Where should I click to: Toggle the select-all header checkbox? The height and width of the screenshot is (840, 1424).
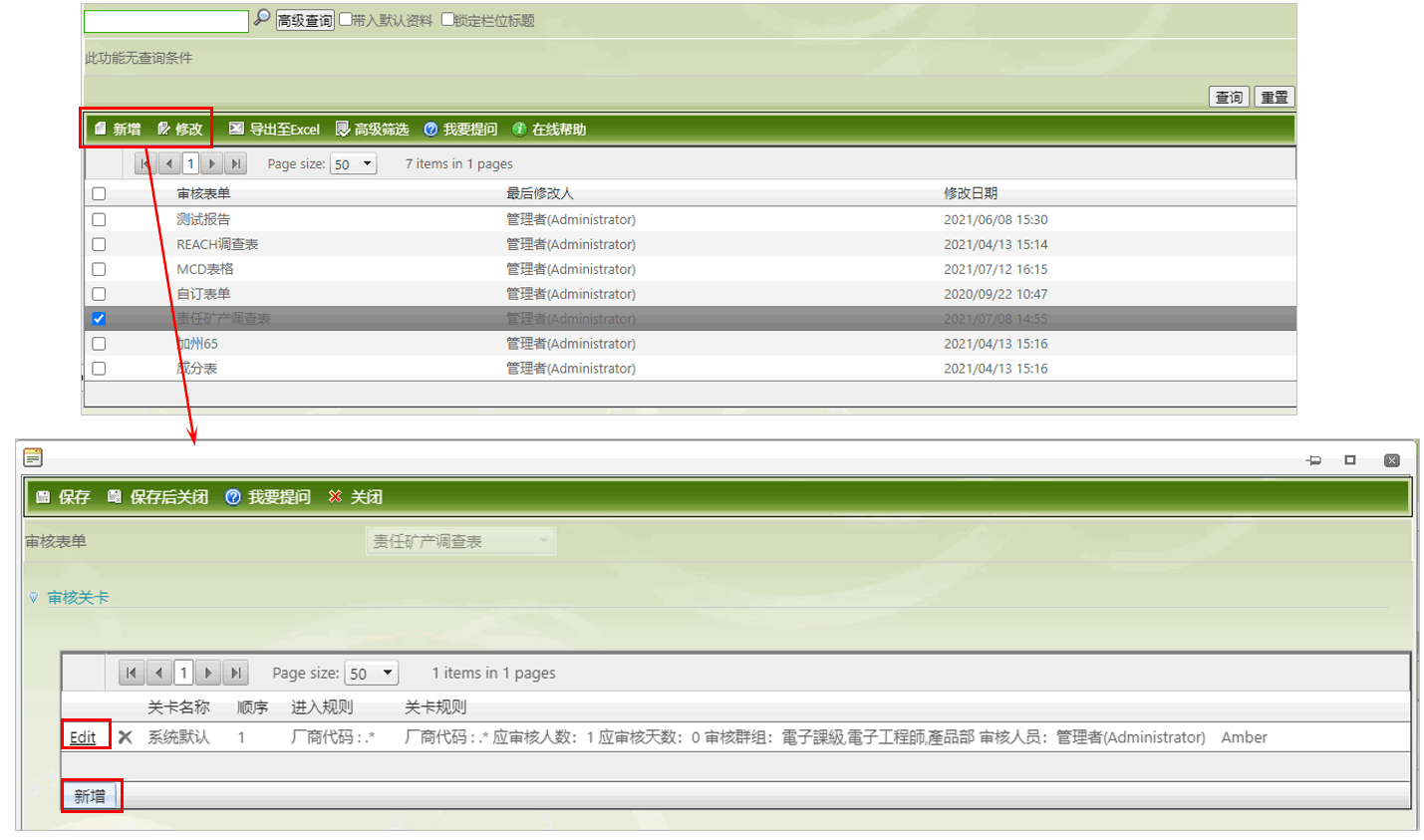(x=99, y=194)
